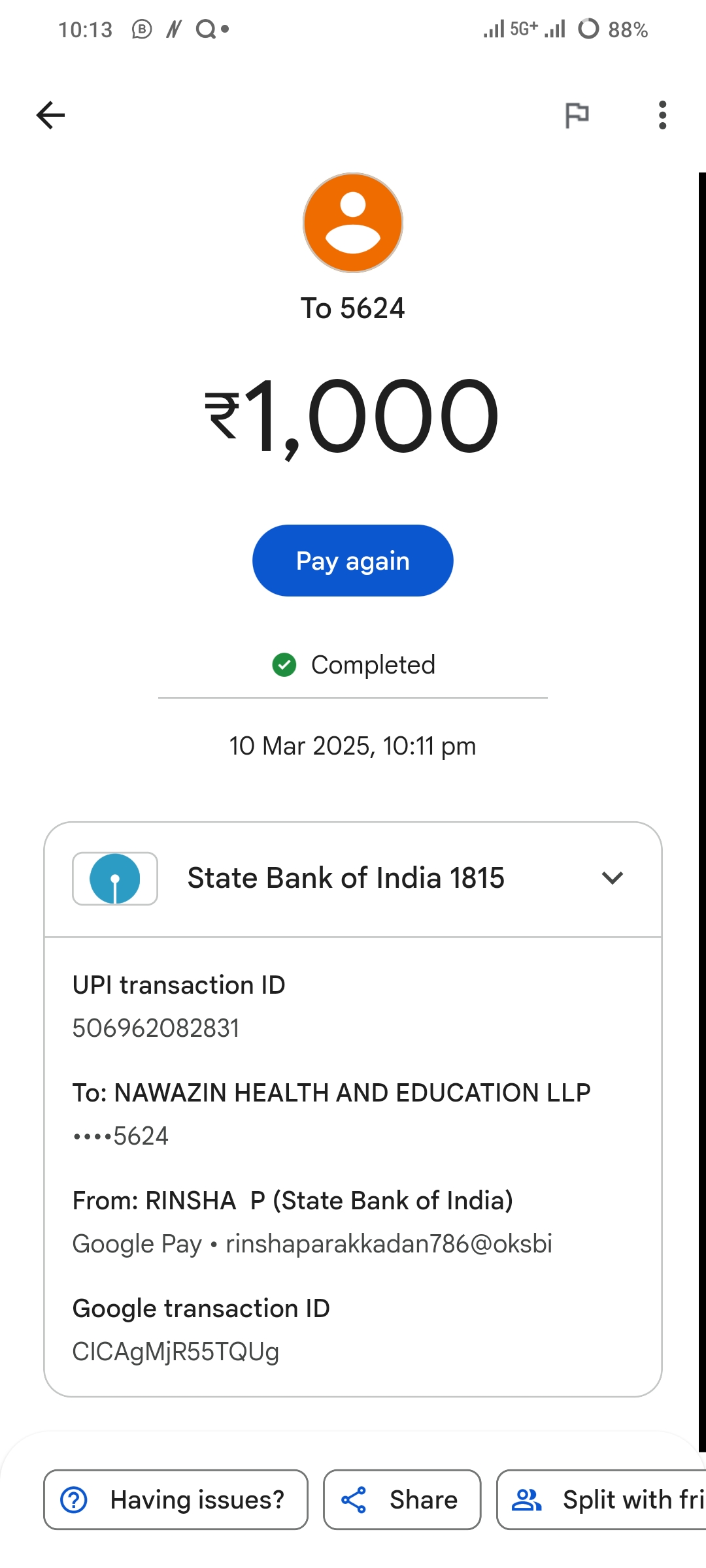
Task: Select the UPI transaction ID number
Action: [x=156, y=1028]
